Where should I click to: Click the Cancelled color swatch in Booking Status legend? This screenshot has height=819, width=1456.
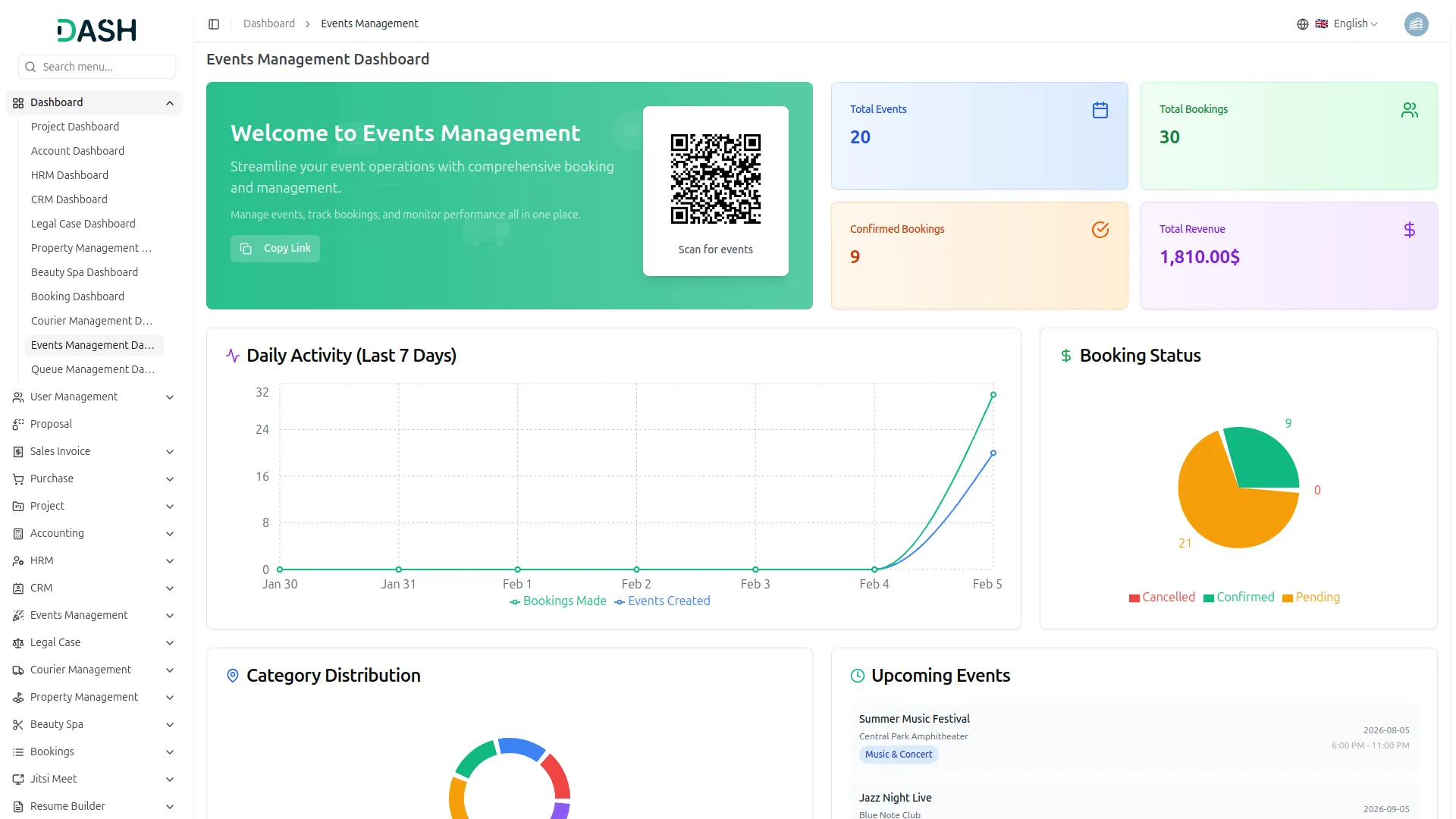point(1132,598)
